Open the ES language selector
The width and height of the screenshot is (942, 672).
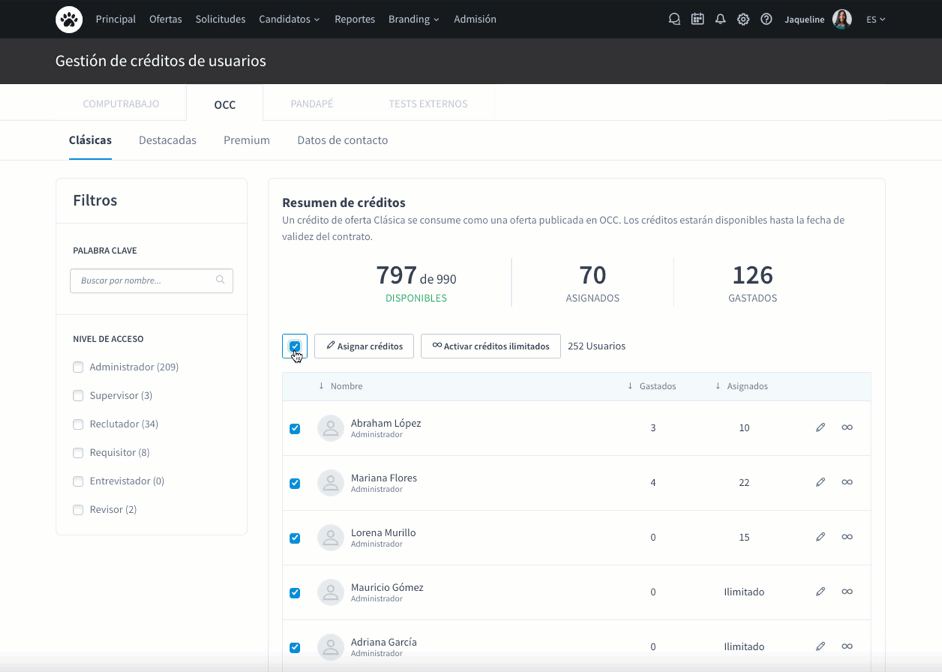click(x=875, y=19)
